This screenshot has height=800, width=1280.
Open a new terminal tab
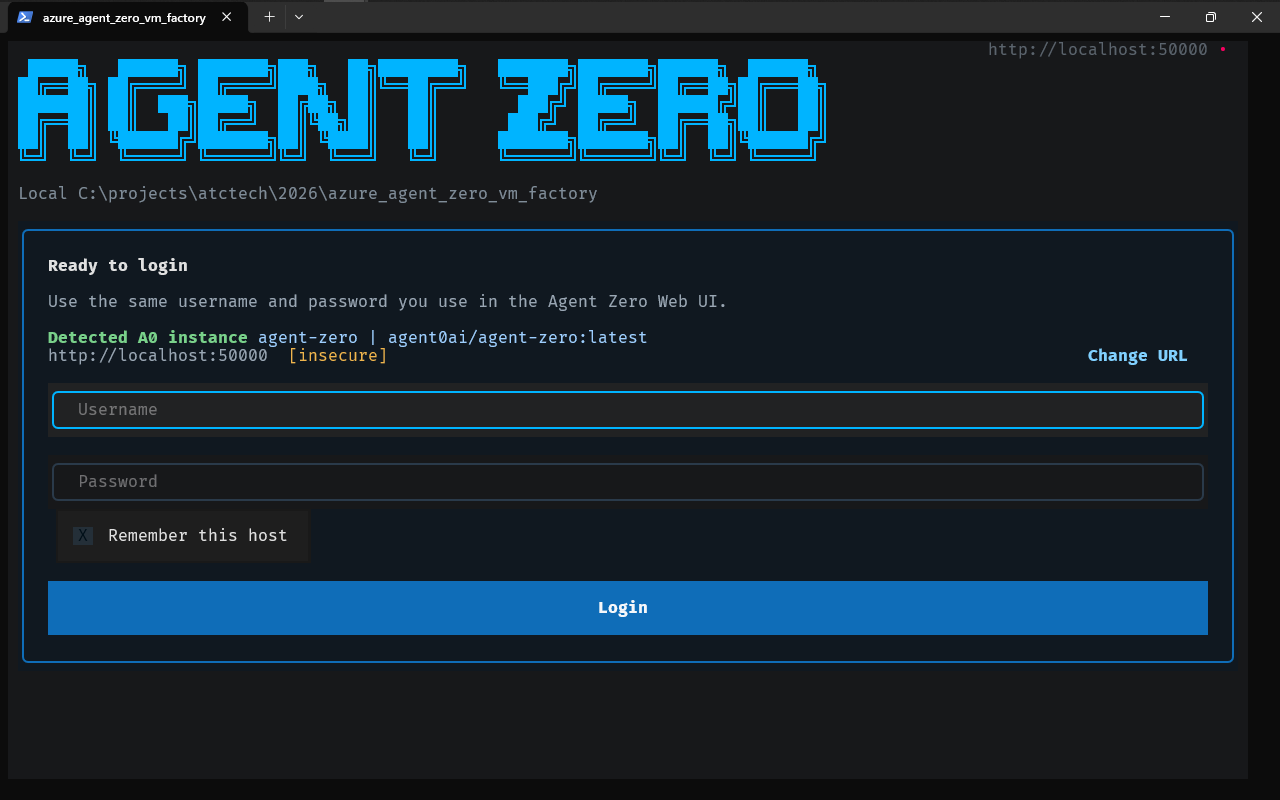[x=269, y=17]
